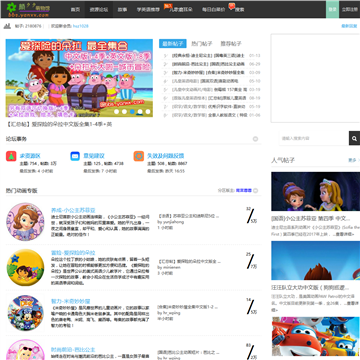Open the post dated 06-29
Viewport: 360px width, 360px height.
coord(208,64)
